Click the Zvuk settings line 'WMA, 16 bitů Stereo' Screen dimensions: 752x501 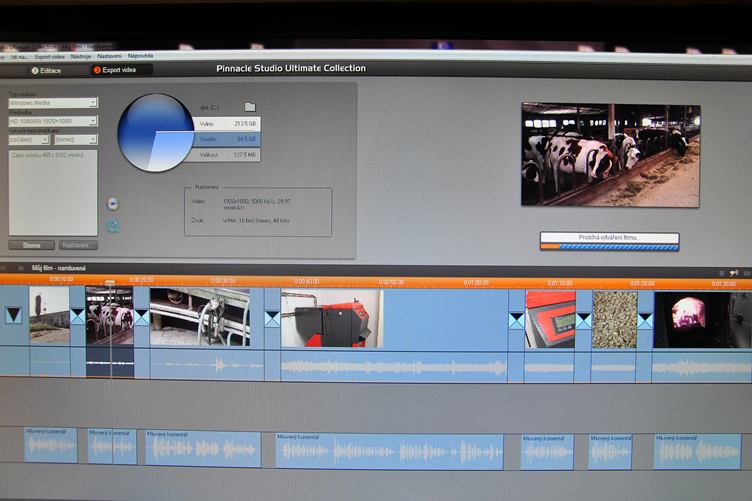257,221
